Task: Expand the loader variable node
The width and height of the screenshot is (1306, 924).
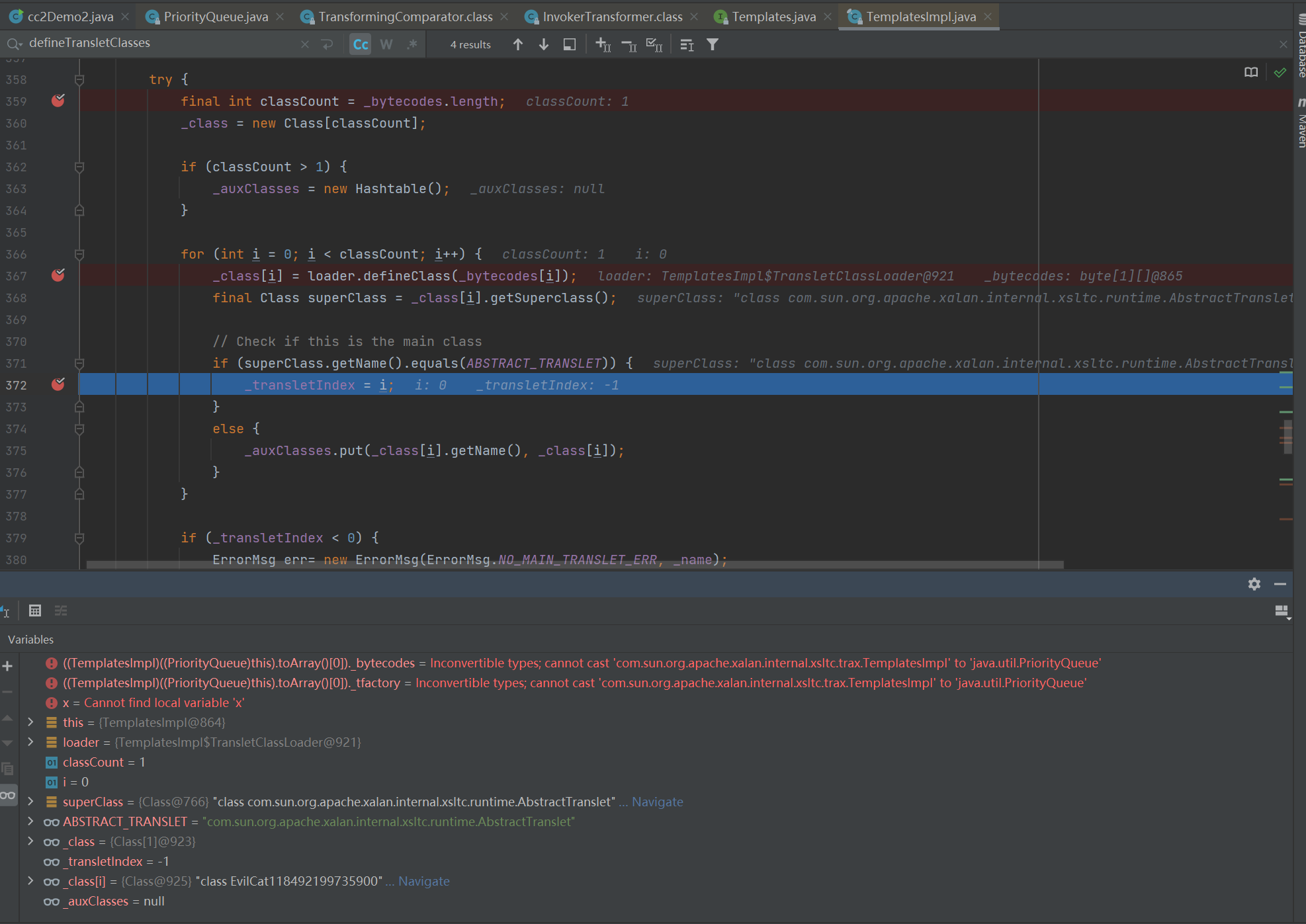Action: point(30,742)
